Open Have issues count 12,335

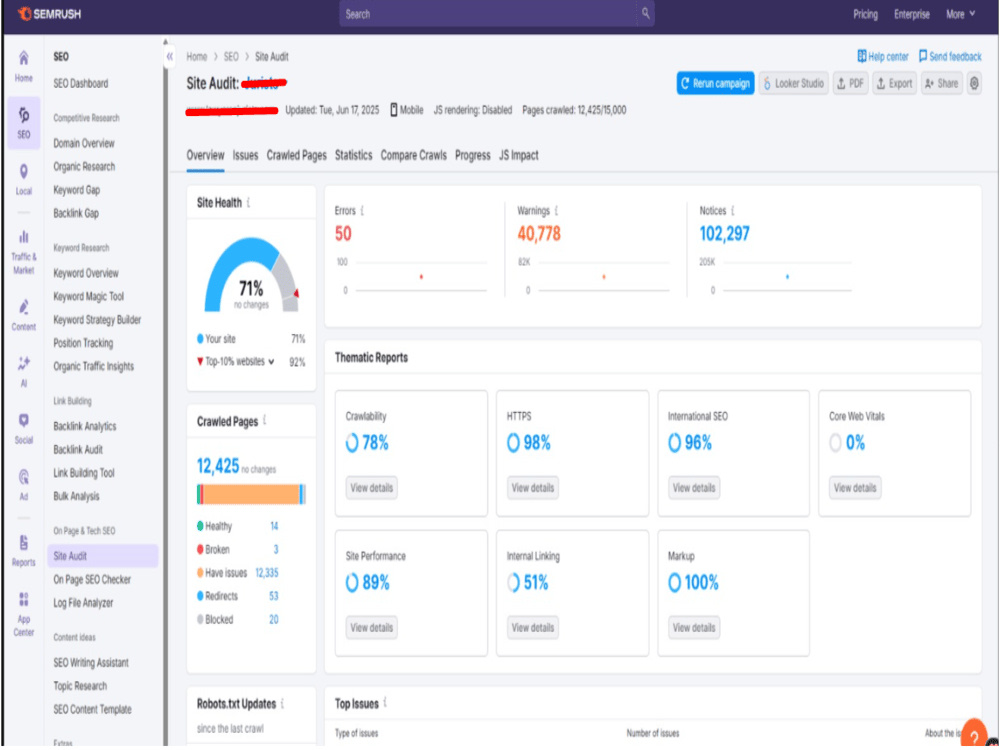[267, 573]
